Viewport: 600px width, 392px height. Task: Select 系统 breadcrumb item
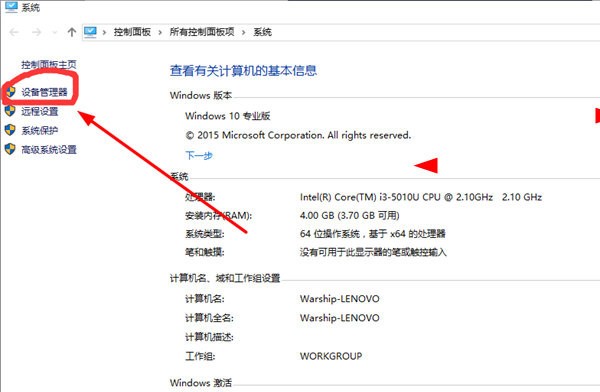point(262,32)
